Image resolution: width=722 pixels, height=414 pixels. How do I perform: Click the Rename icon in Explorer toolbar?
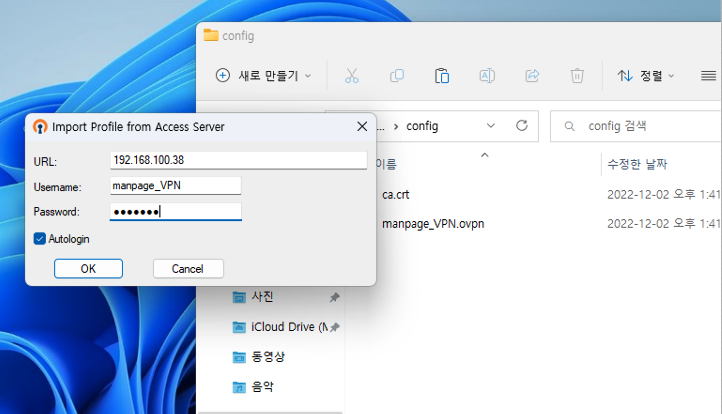[x=487, y=76]
